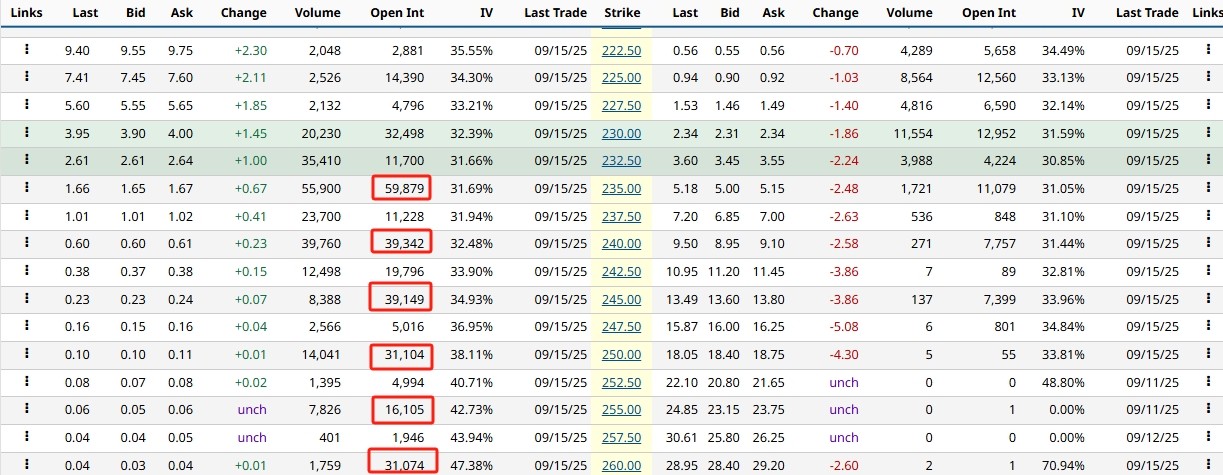
Task: Click the red-boxed 16,105 open interest value
Action: (x=402, y=409)
